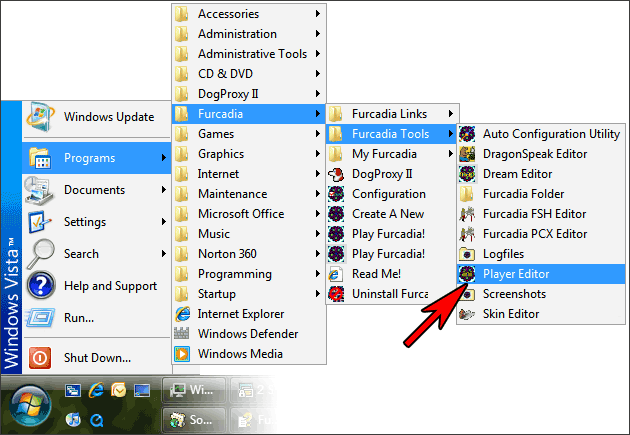Select Furcadia Tools submenu
The image size is (630, 435).
point(391,134)
